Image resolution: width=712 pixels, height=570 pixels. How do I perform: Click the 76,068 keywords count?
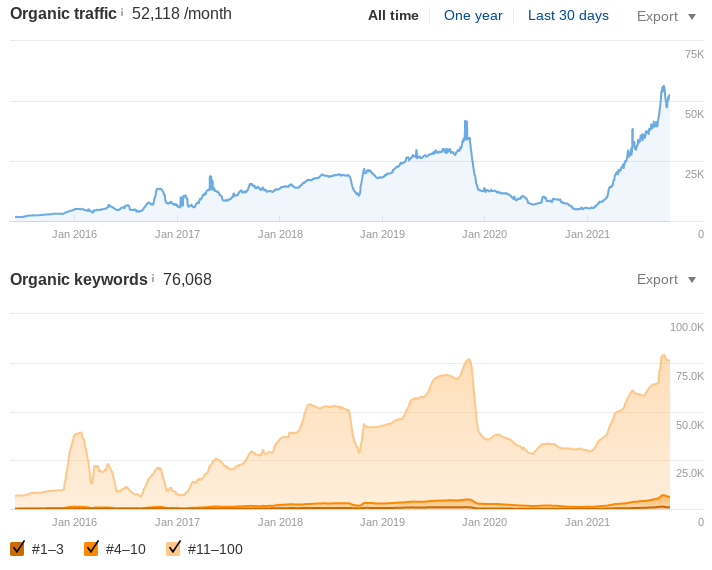click(x=187, y=279)
